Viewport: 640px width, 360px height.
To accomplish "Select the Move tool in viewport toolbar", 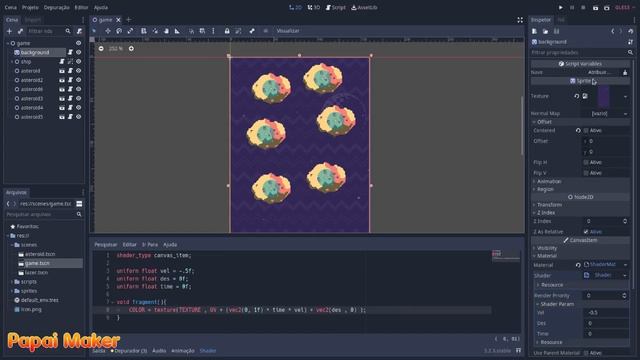I will coord(108,31).
